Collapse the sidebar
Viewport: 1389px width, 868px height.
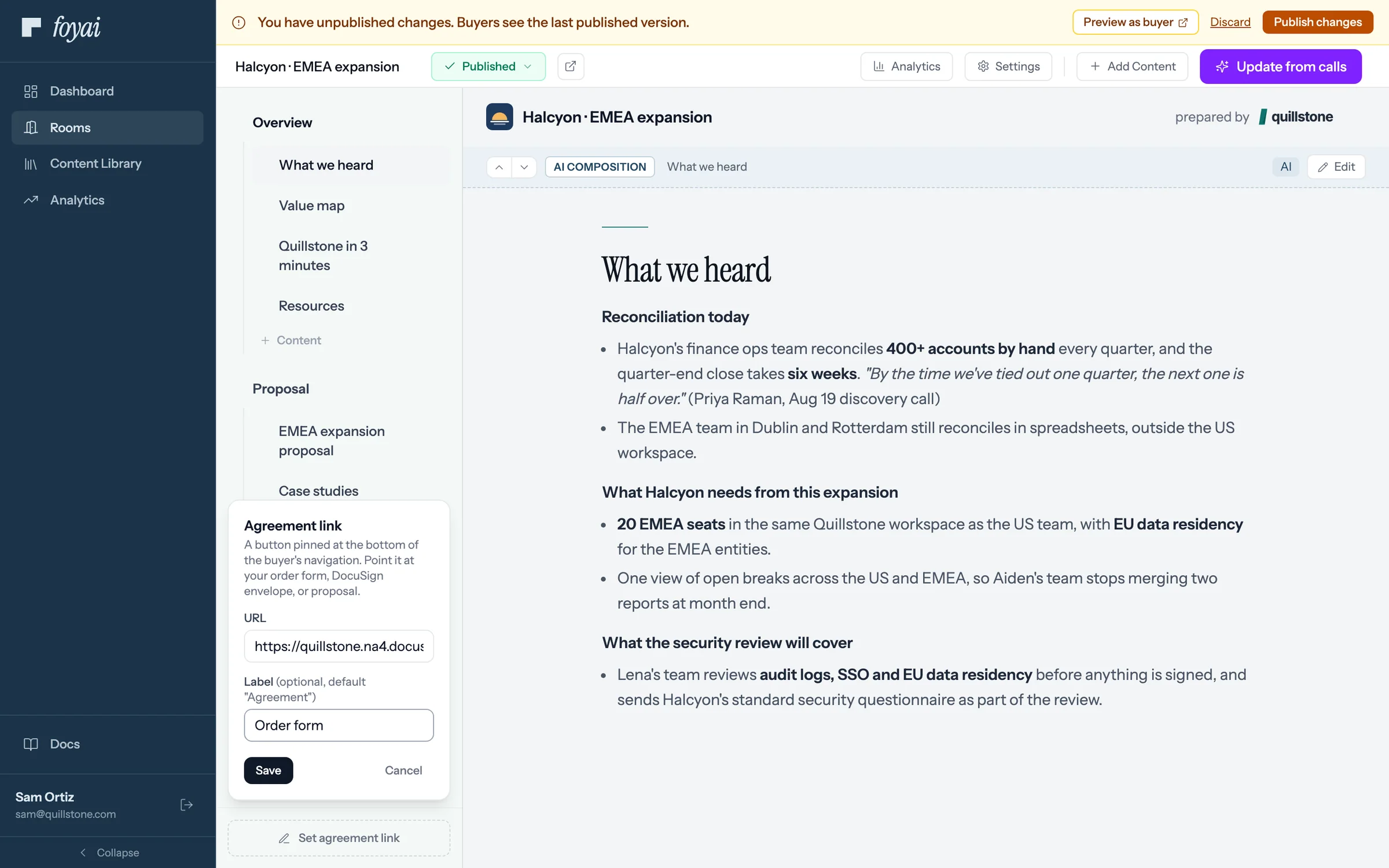pyautogui.click(x=108, y=852)
